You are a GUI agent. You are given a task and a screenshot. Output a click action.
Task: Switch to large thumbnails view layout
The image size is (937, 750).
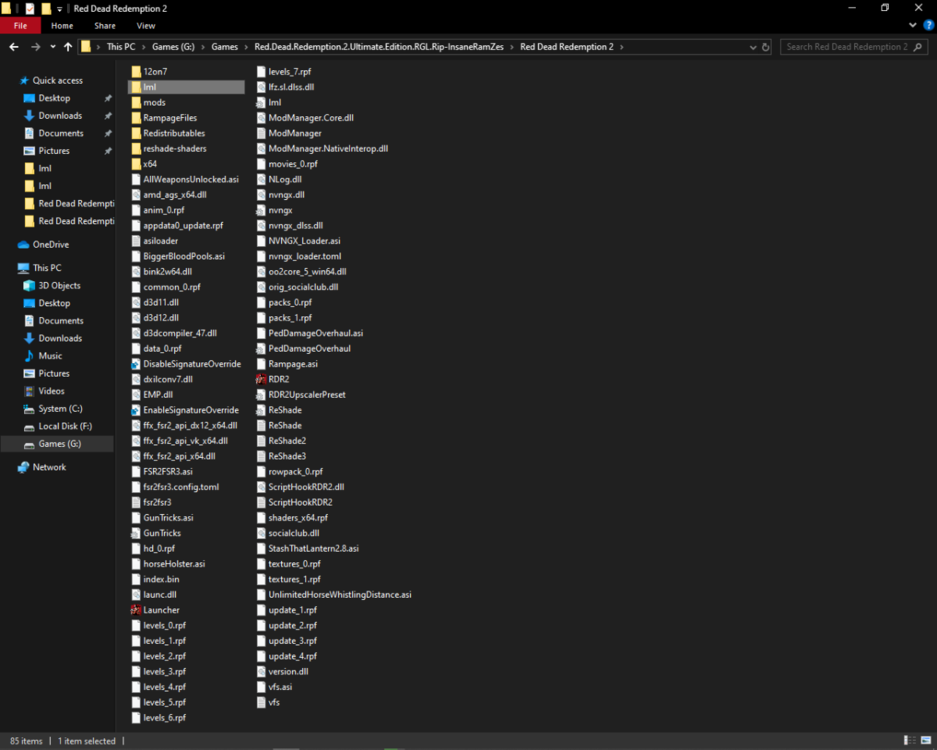tap(924, 741)
